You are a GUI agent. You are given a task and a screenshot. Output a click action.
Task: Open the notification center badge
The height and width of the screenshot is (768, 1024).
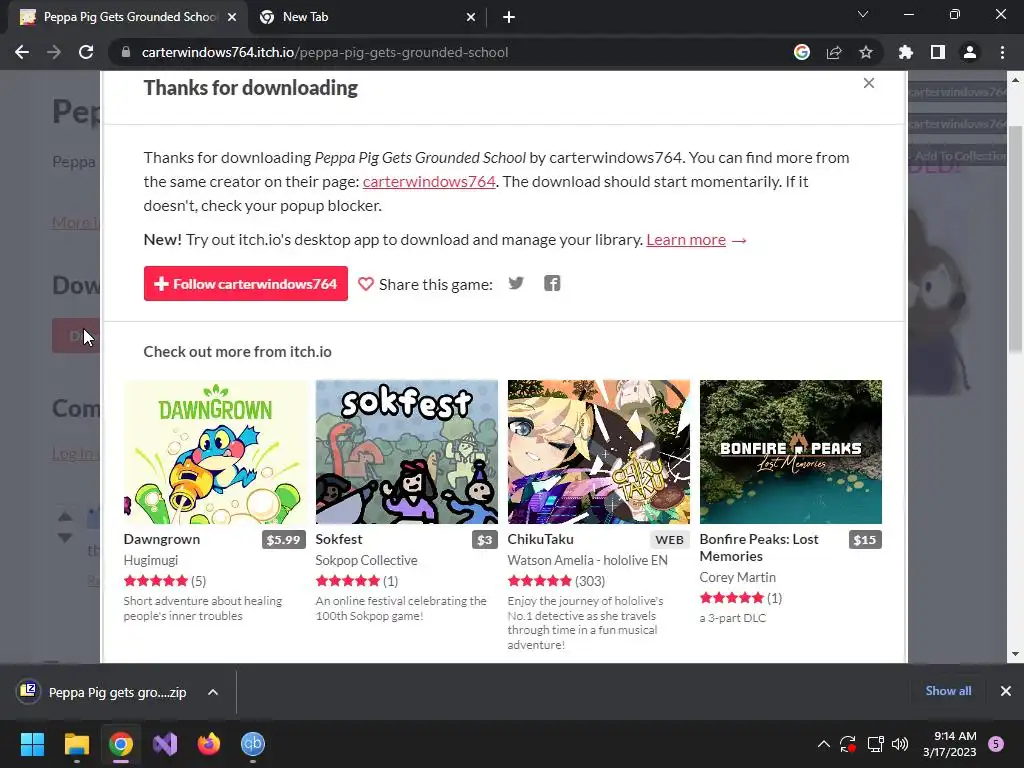click(x=996, y=744)
